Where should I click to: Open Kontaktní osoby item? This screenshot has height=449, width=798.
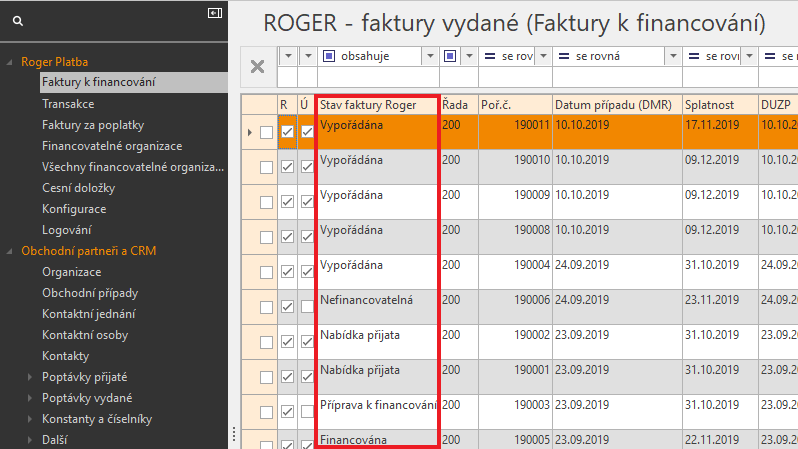(x=85, y=335)
